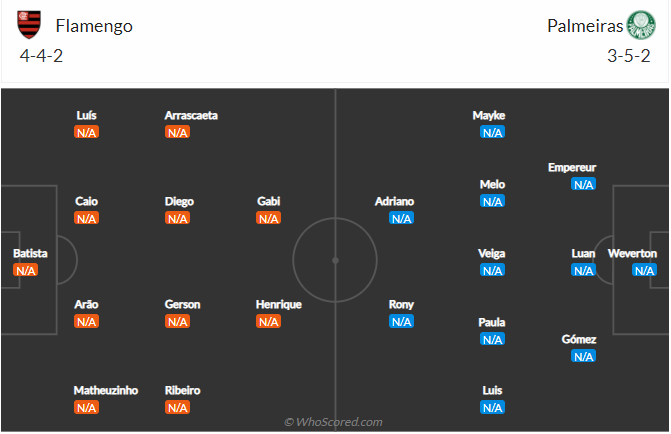Click the WhoScored.com watermark text
Screen dimensions: 671x434
[x=333, y=422]
